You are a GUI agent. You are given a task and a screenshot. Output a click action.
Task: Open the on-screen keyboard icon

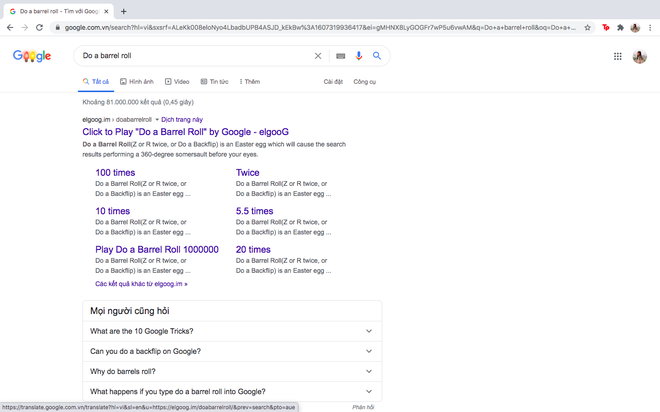coord(341,56)
